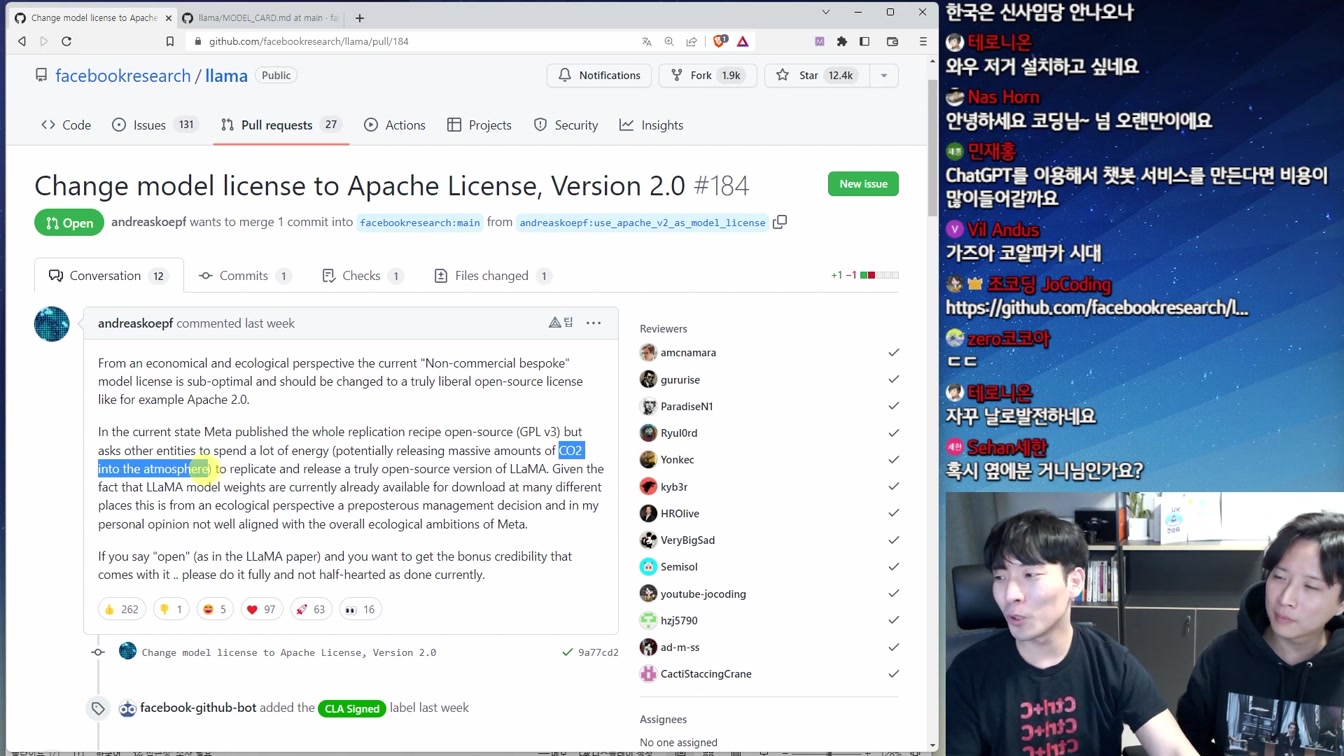Screen dimensions: 1344x756
Task: Switch to llama/MODEL_CARD.md browser tab
Action: (261, 17)
